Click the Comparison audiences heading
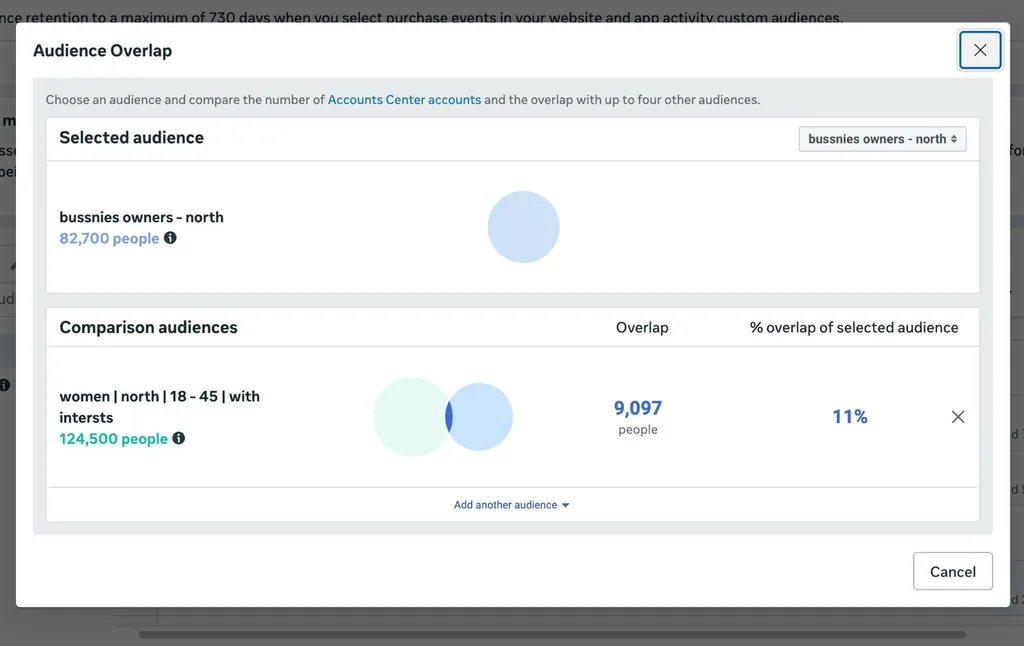The height and width of the screenshot is (646, 1024). (x=148, y=327)
